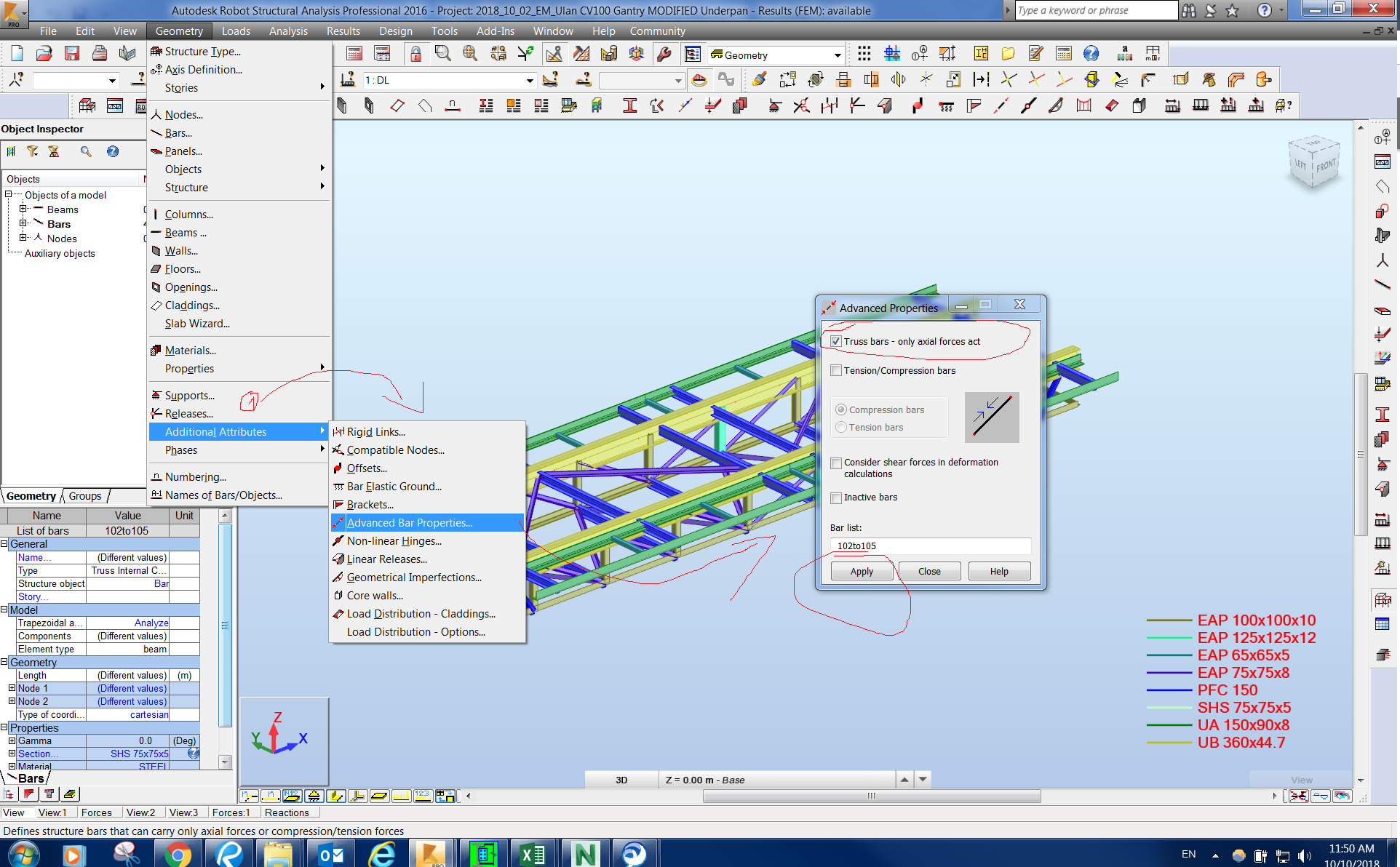Open Robot help via the blue question mark icon
Screen dimensions: 1400x867
pos(1091,53)
